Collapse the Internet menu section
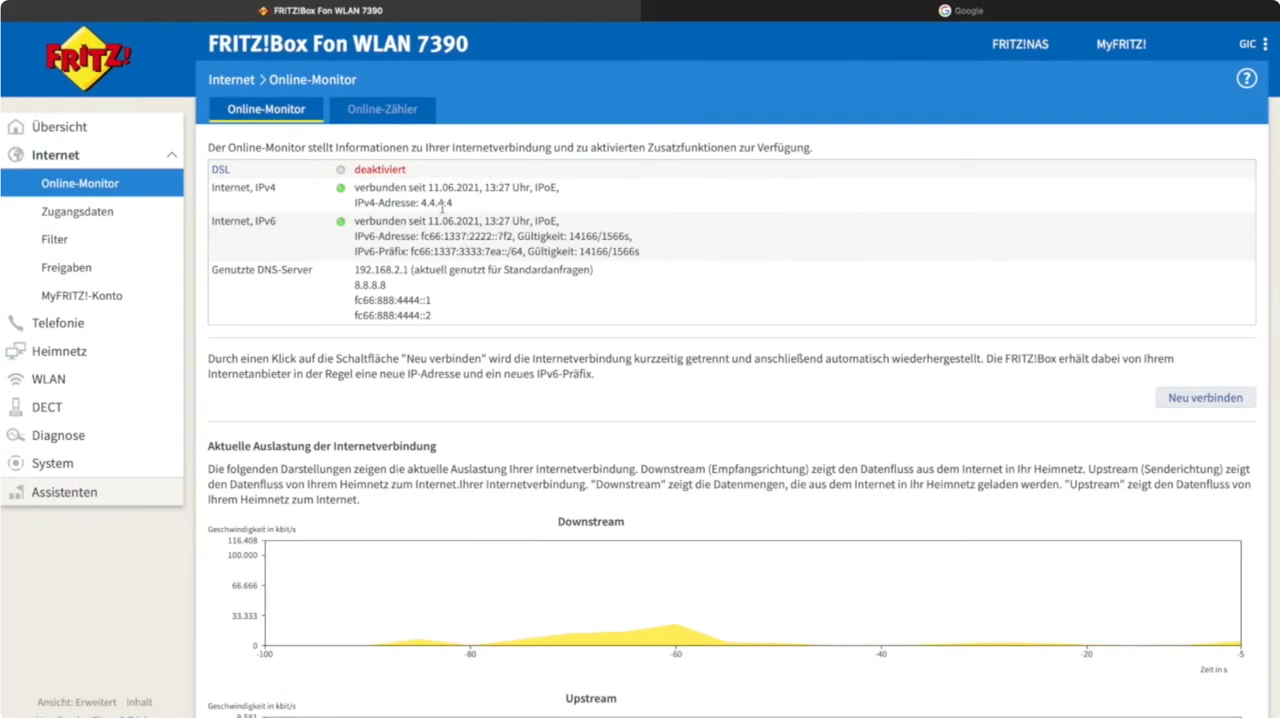The width and height of the screenshot is (1280, 718). click(x=171, y=154)
